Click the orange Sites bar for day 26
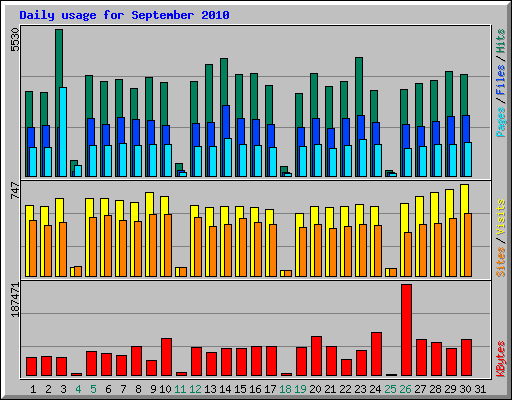512x400 pixels. (x=408, y=254)
